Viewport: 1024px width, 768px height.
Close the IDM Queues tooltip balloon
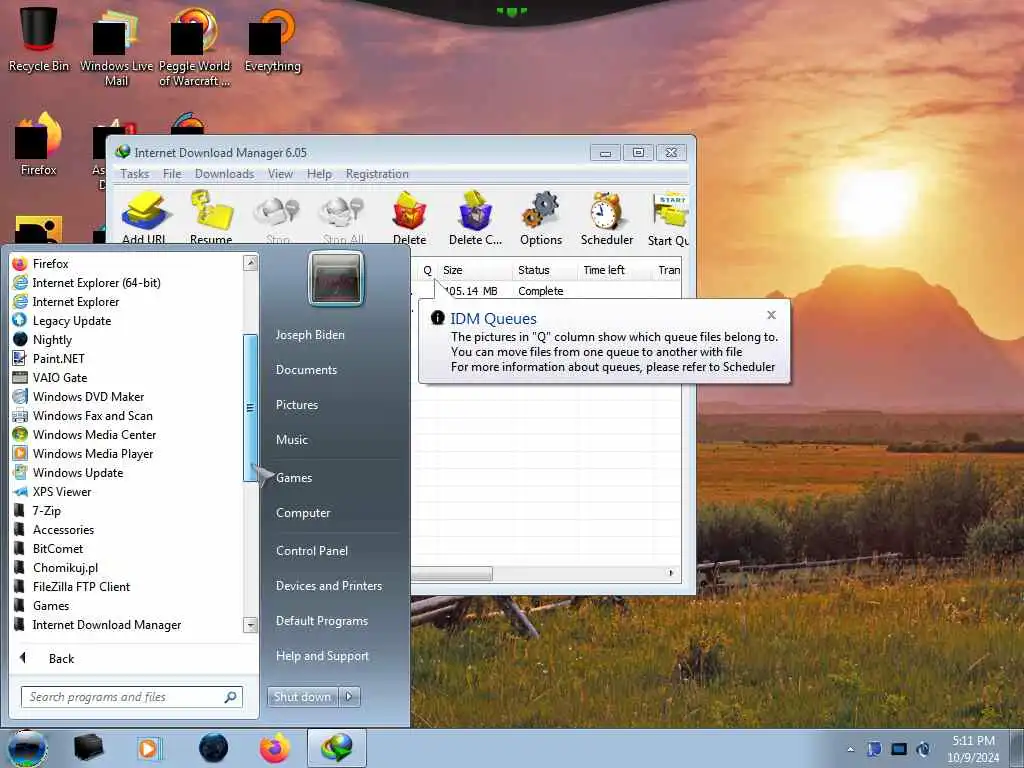pyautogui.click(x=771, y=315)
